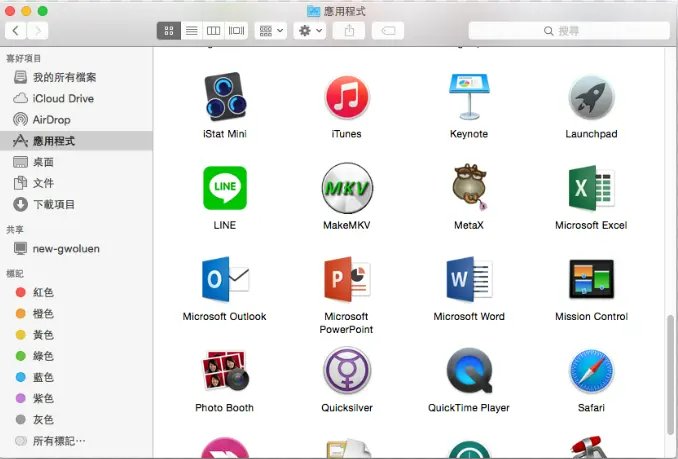This screenshot has height=459, width=678.
Task: Select the purple tag 紫色
Action: [76, 398]
